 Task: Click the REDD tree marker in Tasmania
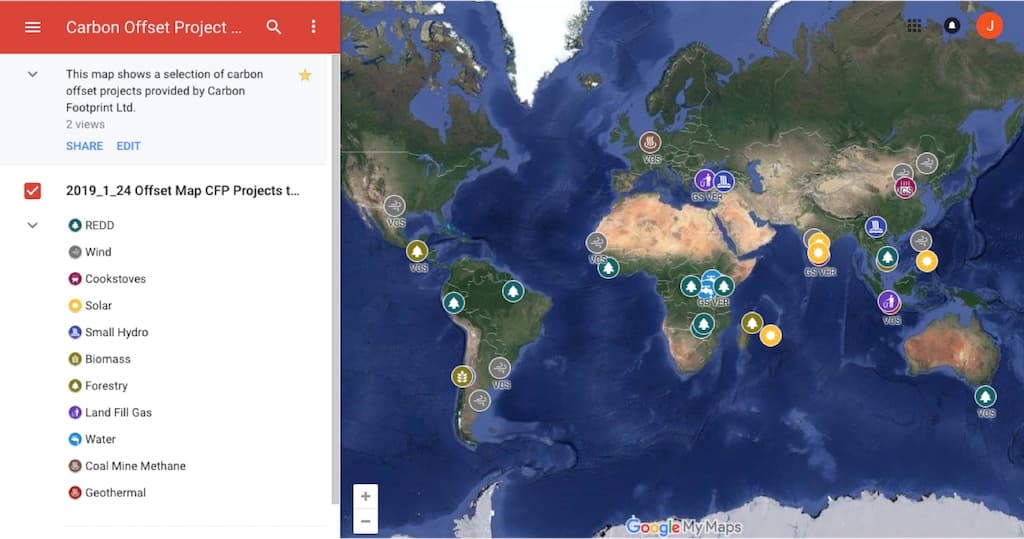pyautogui.click(x=985, y=396)
